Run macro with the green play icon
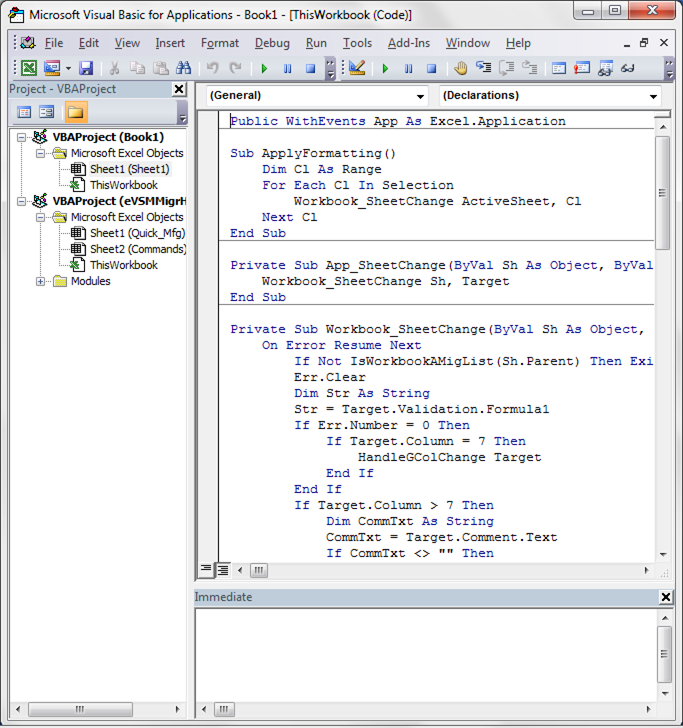Viewport: 683px width, 728px height. point(264,68)
